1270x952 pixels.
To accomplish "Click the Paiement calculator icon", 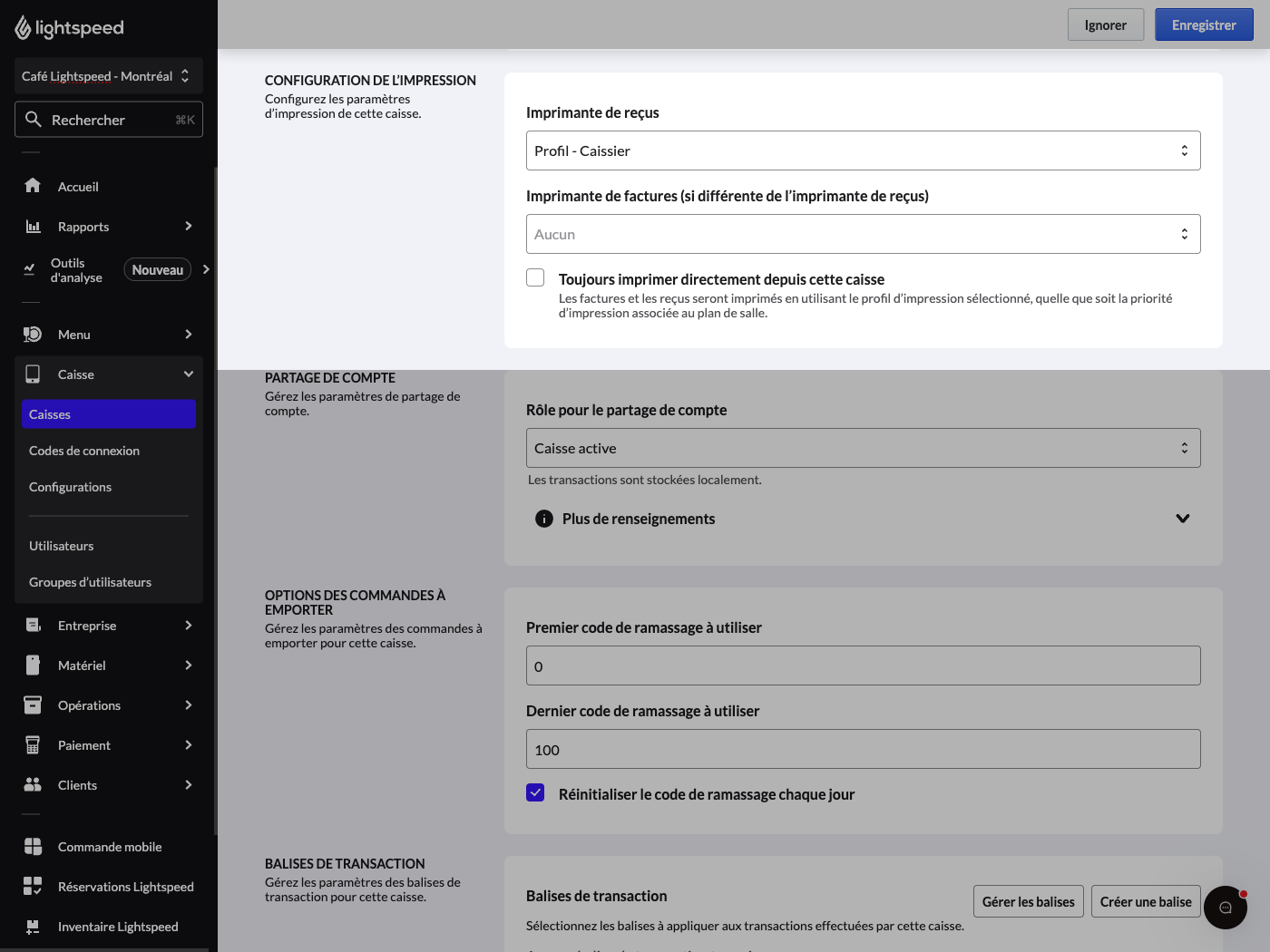I will click(33, 744).
